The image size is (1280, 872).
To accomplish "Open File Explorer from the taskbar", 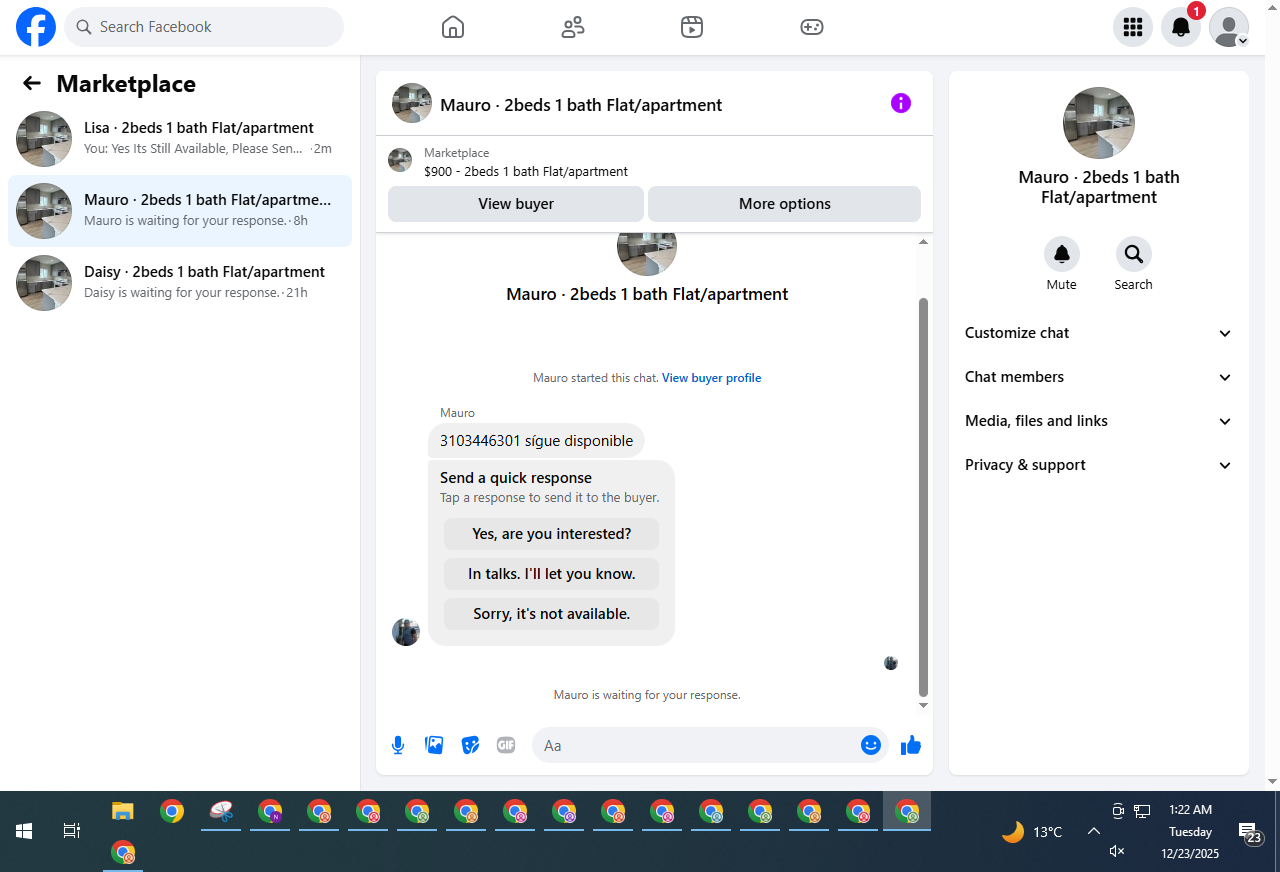I will [x=122, y=811].
